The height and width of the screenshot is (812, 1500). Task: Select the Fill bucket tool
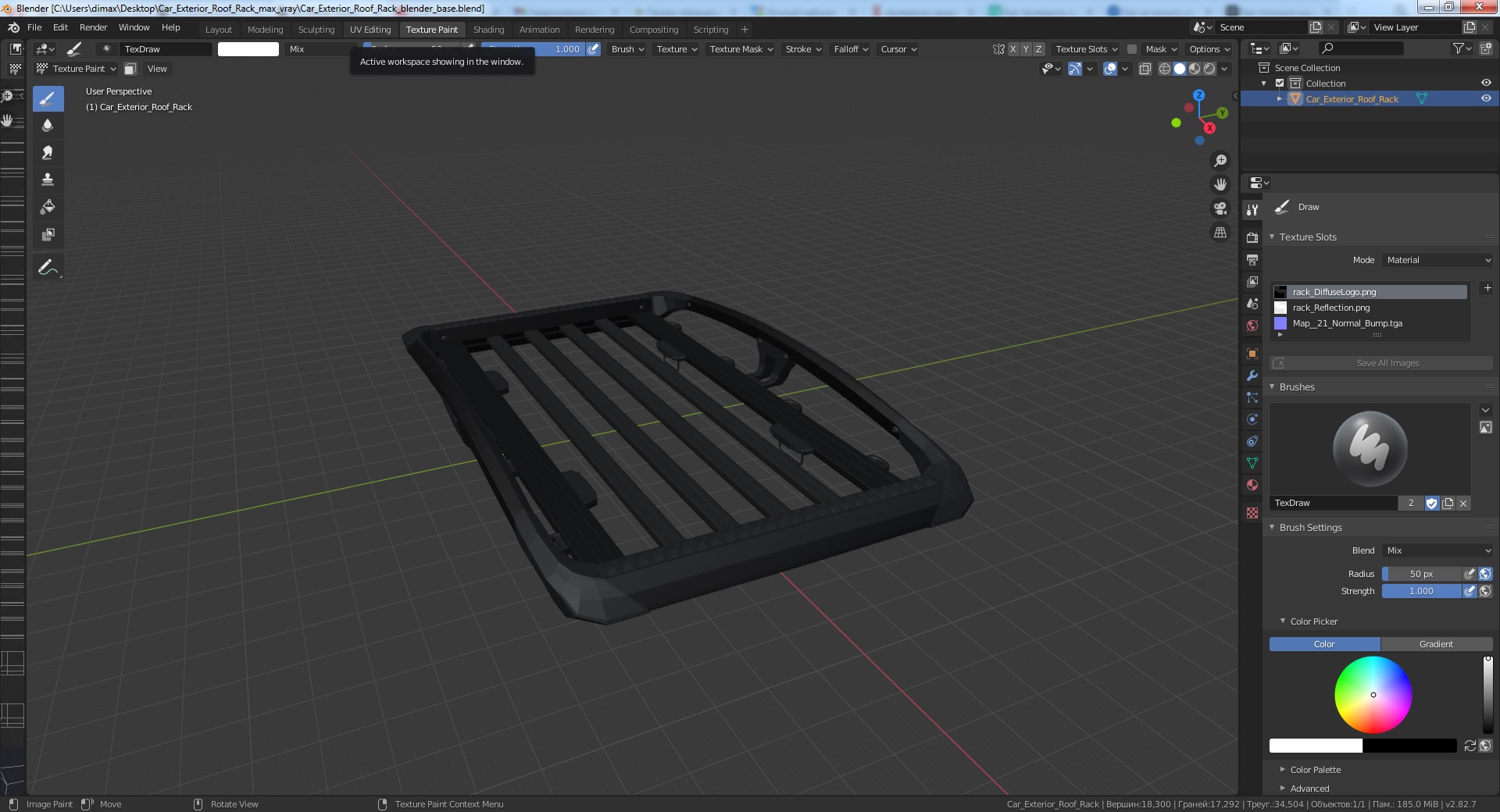[x=48, y=207]
